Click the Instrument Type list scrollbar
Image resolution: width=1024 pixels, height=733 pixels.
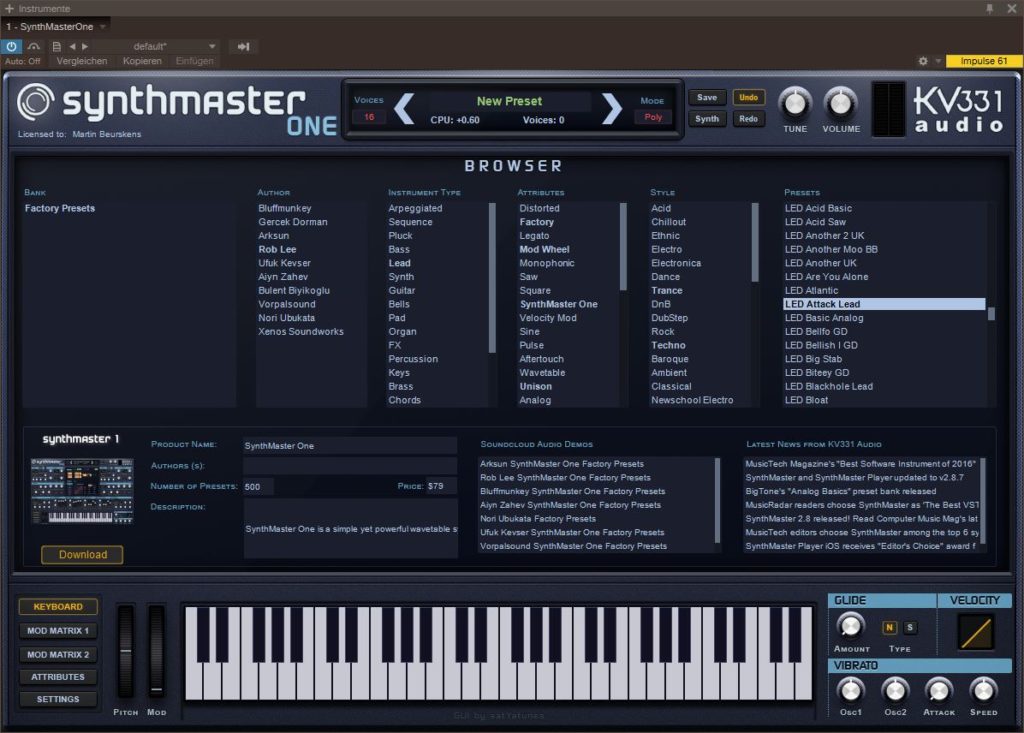[x=492, y=278]
